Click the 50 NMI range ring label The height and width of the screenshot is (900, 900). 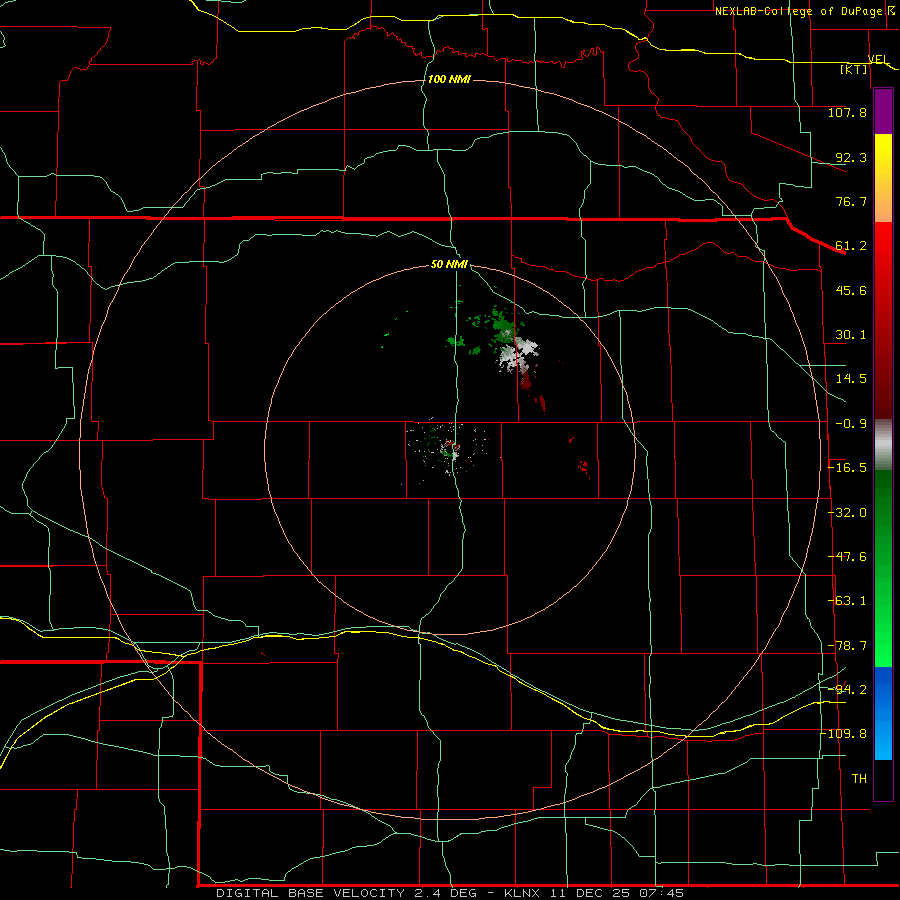pyautogui.click(x=449, y=264)
